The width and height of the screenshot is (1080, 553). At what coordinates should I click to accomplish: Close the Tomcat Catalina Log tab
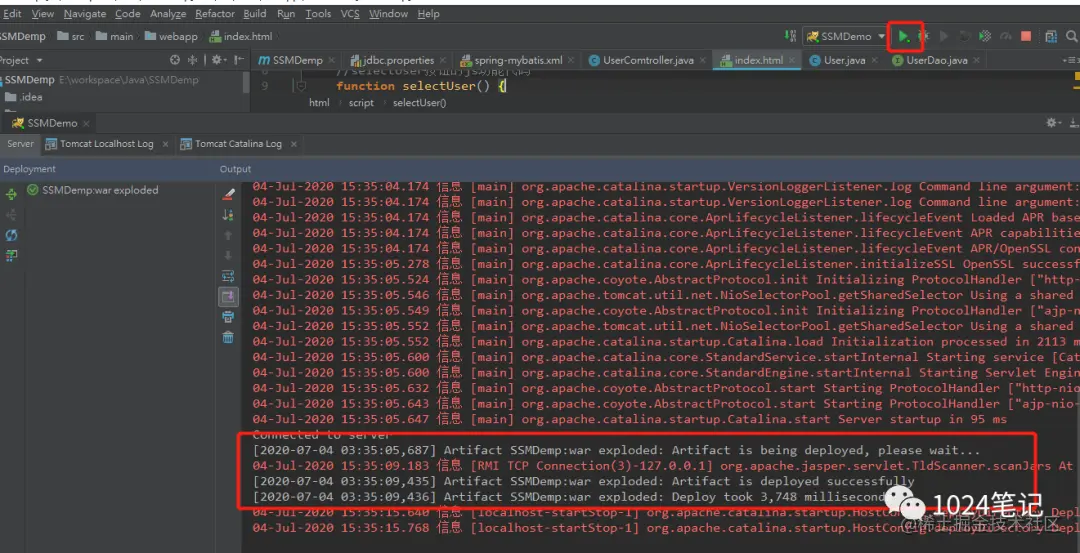click(294, 144)
